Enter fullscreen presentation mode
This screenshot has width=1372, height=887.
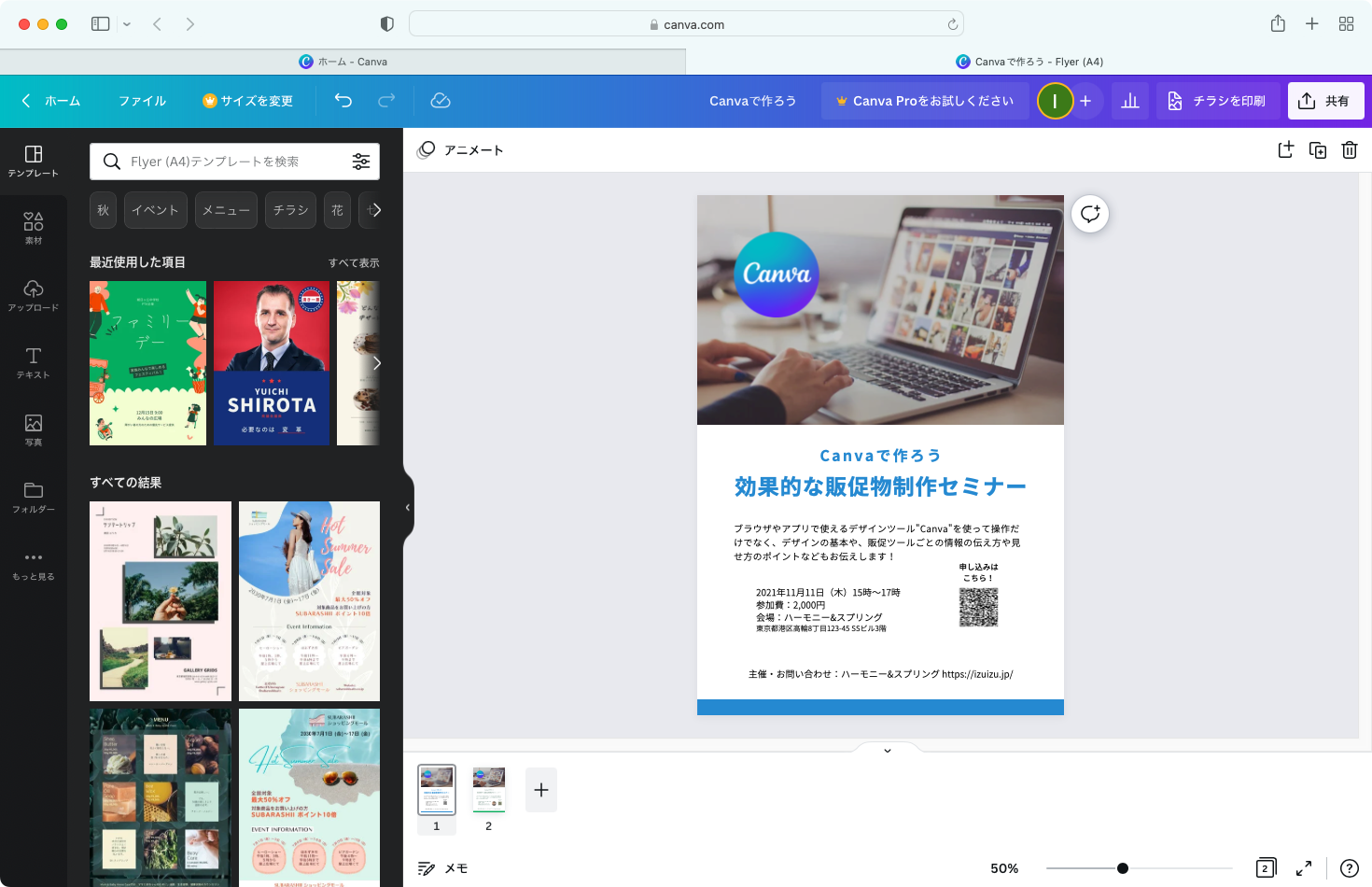click(1304, 868)
